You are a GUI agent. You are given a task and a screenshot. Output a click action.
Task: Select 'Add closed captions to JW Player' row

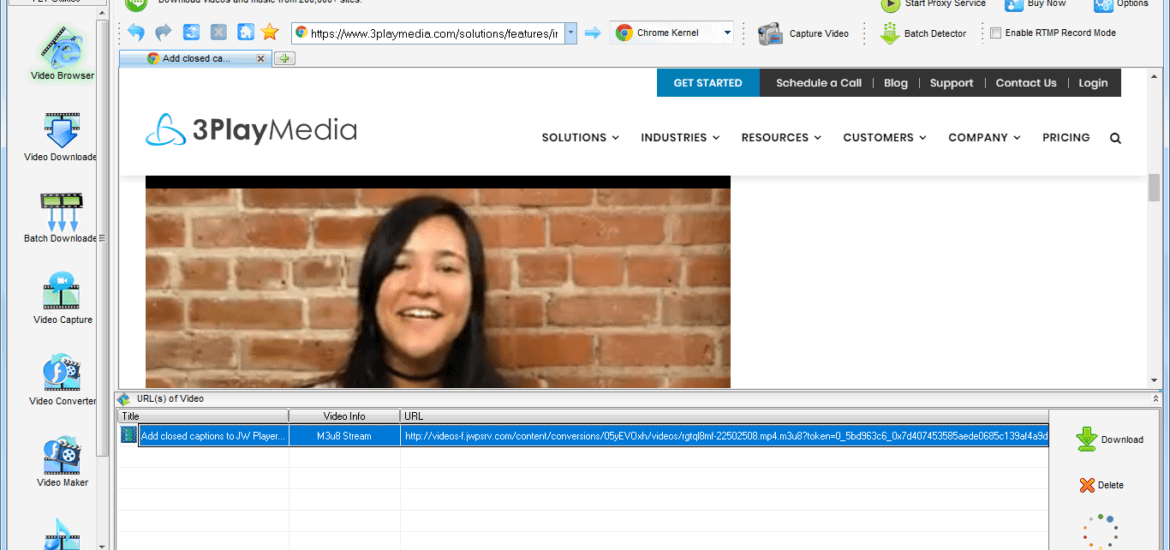point(583,436)
